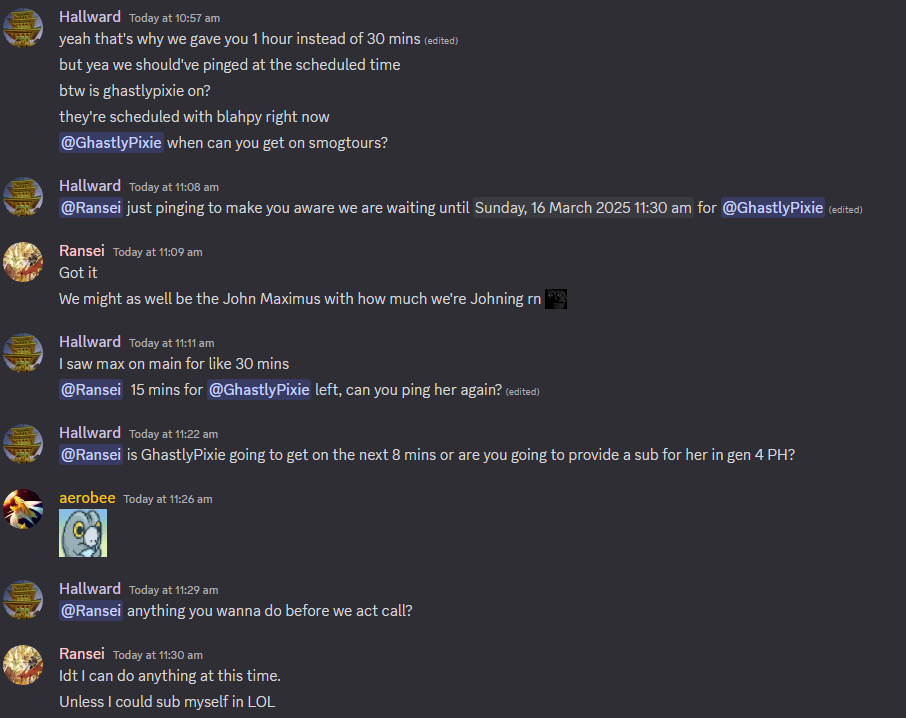Click Hallward's avatar at the 11:11 am message
The image size is (906, 718).
point(23,352)
